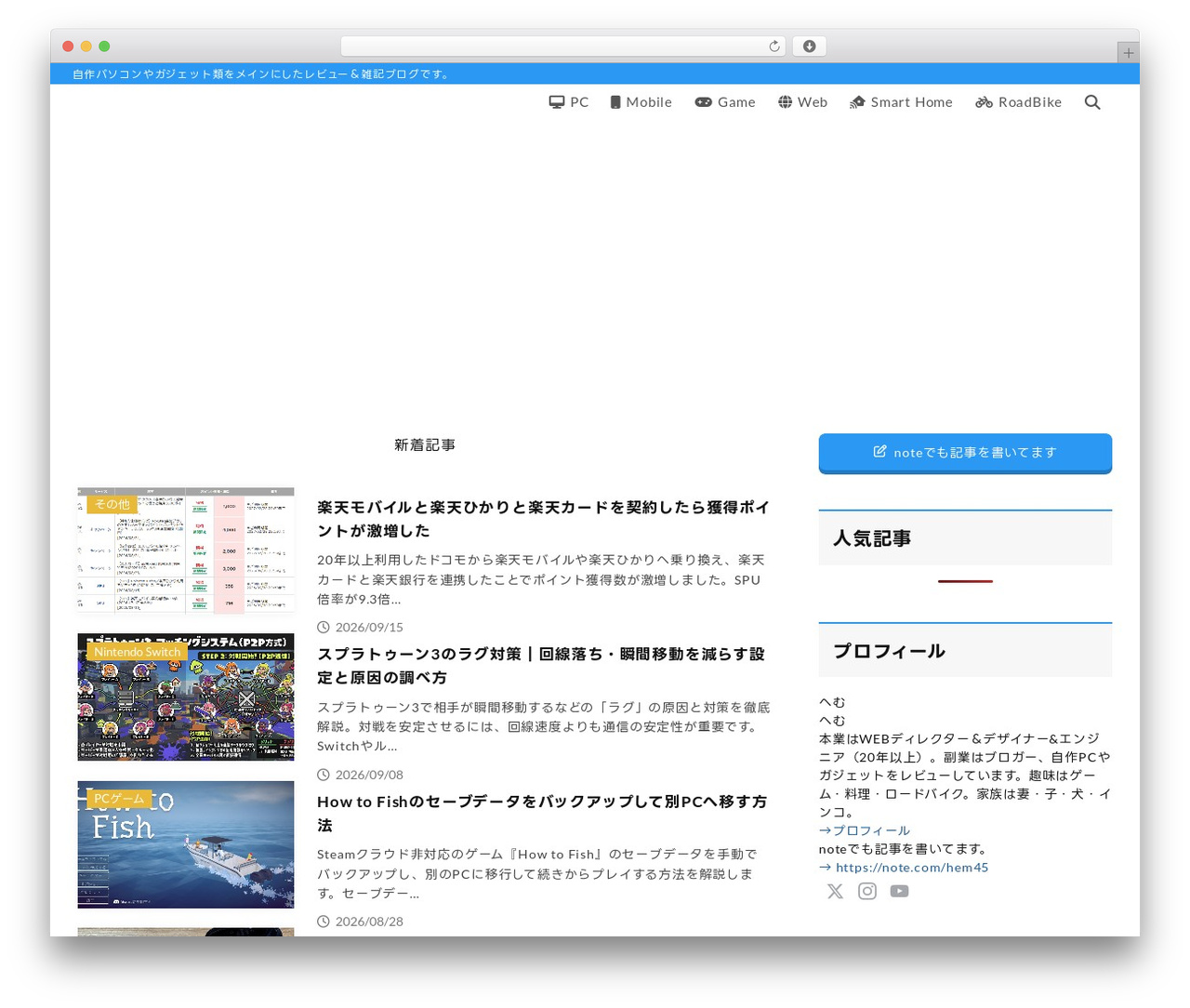
Task: Open the Web menu category
Action: [802, 102]
